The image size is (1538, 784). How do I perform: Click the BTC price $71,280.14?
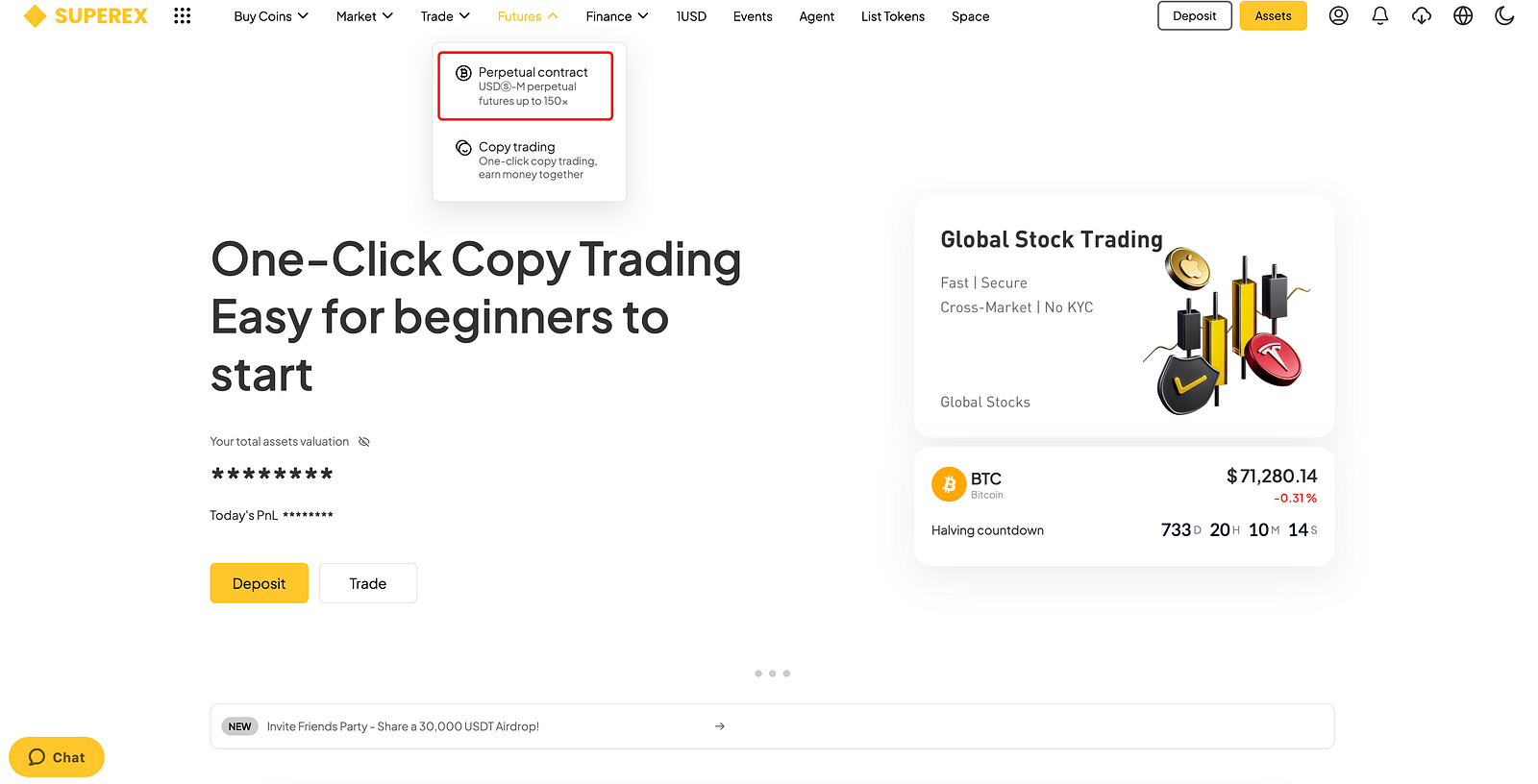click(x=1272, y=477)
